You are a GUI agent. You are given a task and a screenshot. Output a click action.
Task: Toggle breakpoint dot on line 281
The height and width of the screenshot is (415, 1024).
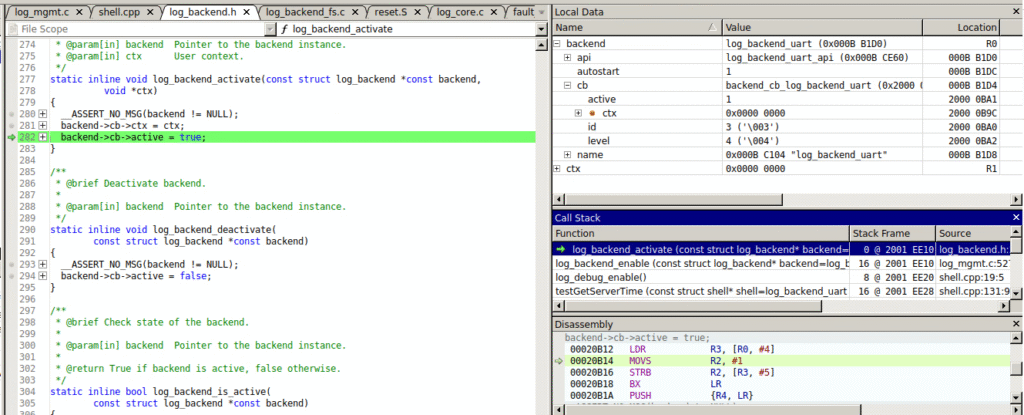coord(10,125)
